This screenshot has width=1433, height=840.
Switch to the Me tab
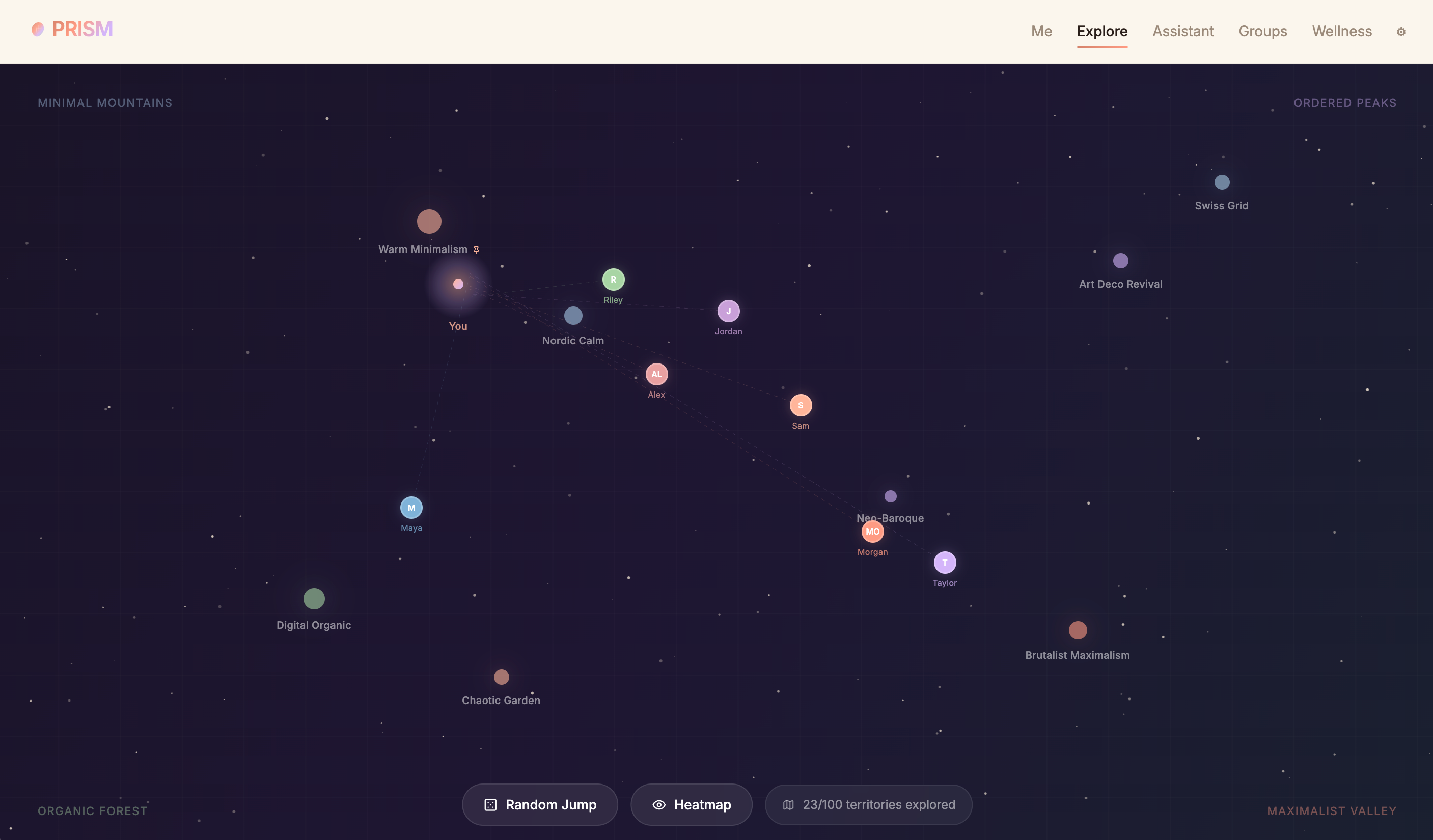point(1041,31)
